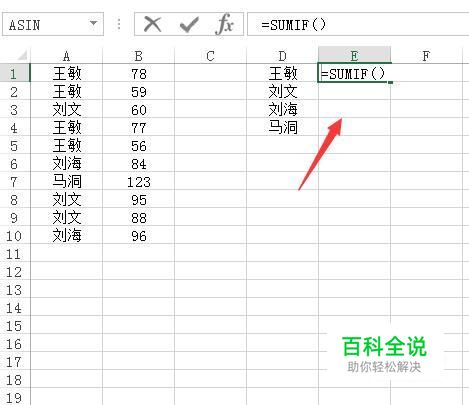Viewport: 469px width, 405px height.
Task: Click cell E1 showing =SUMIF()
Action: tap(354, 73)
